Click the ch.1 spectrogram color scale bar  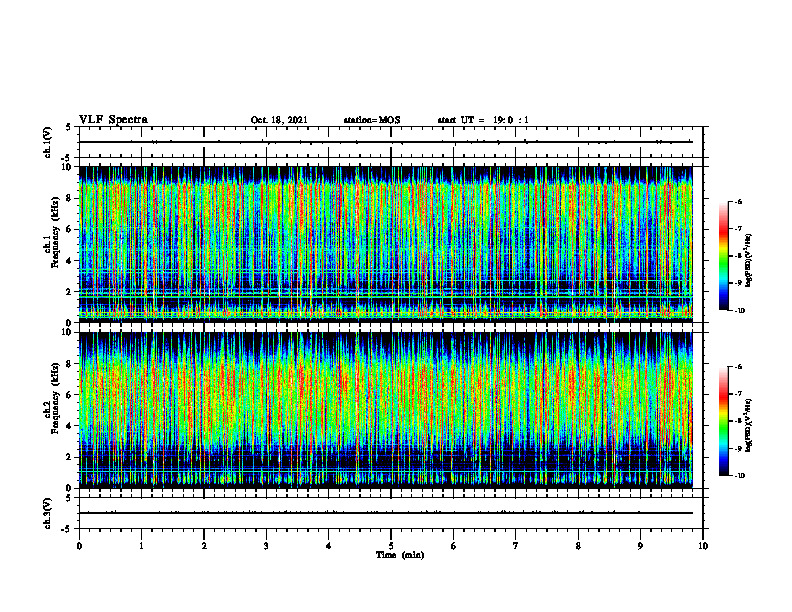(x=723, y=256)
